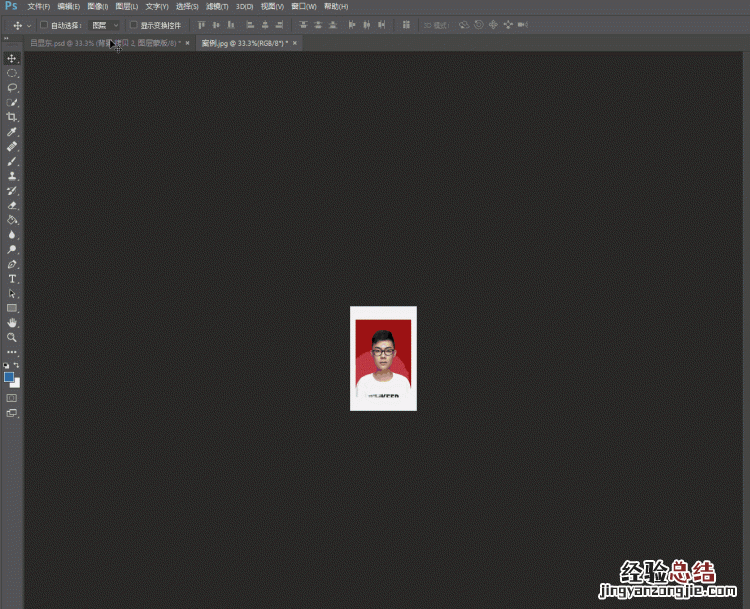Select the Move tool in toolbox
This screenshot has height=609, width=750.
pos(12,58)
